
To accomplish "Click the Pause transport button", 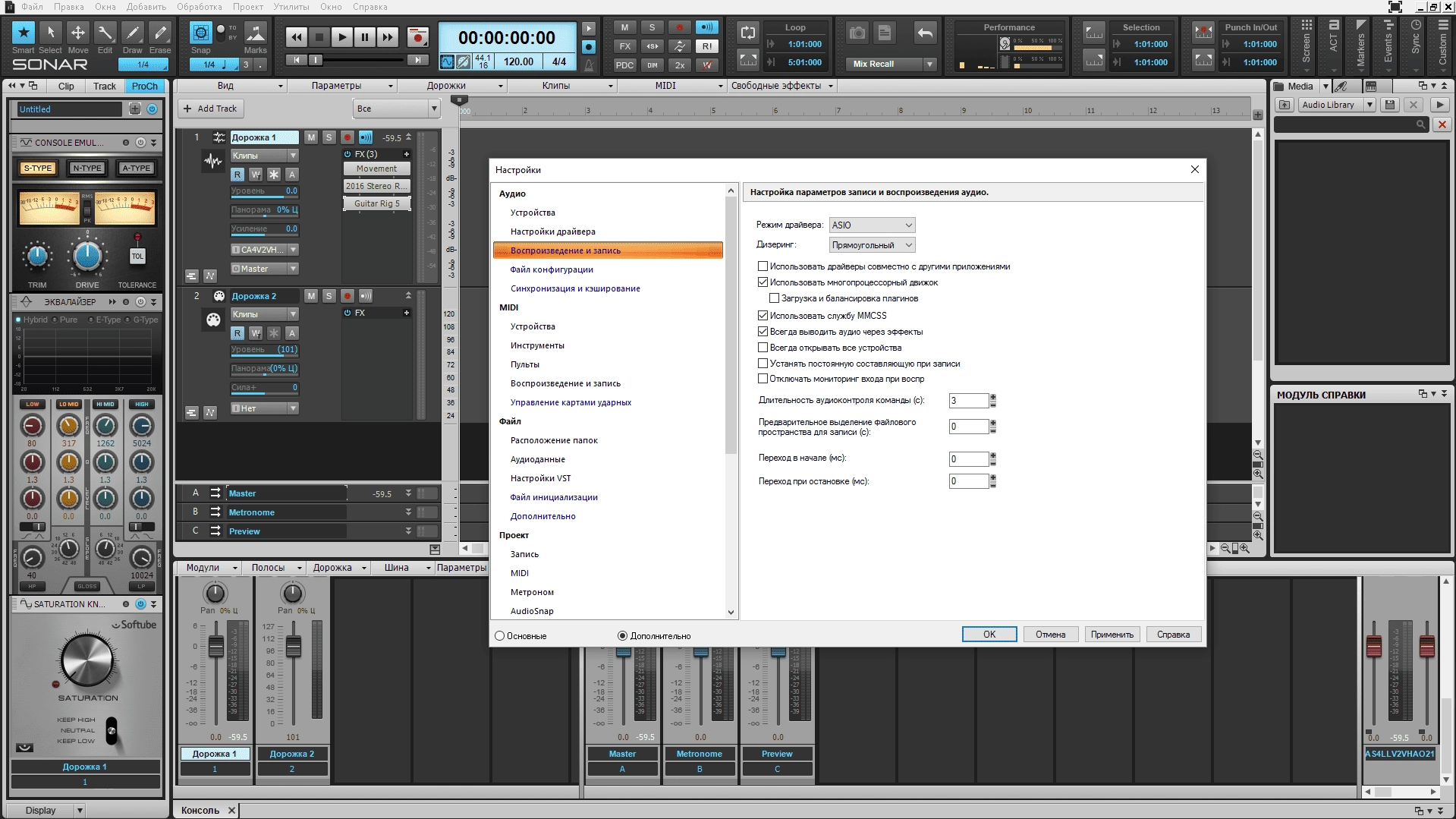I will pyautogui.click(x=365, y=36).
